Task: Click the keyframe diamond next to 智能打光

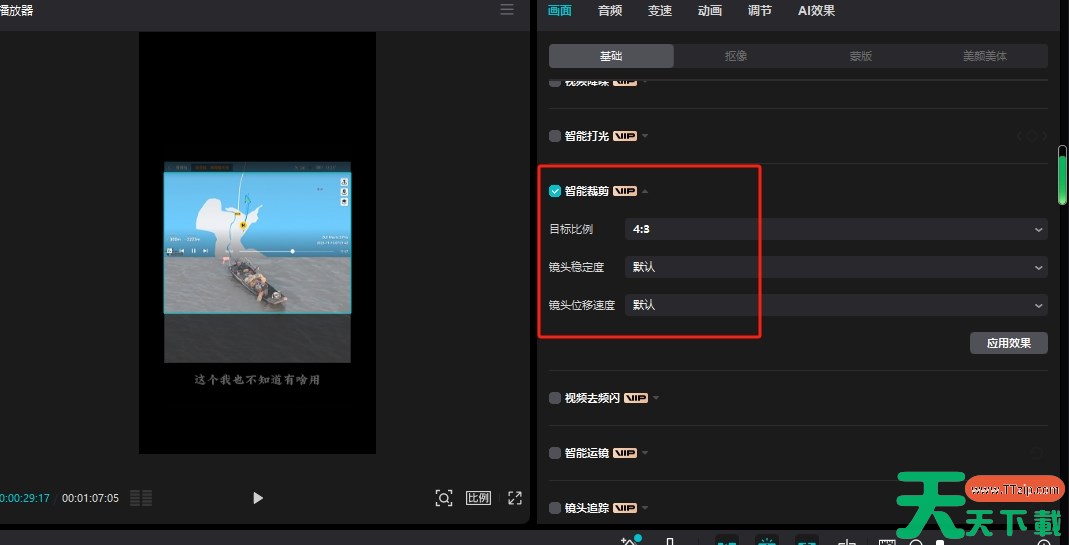Action: pyautogui.click(x=1033, y=136)
